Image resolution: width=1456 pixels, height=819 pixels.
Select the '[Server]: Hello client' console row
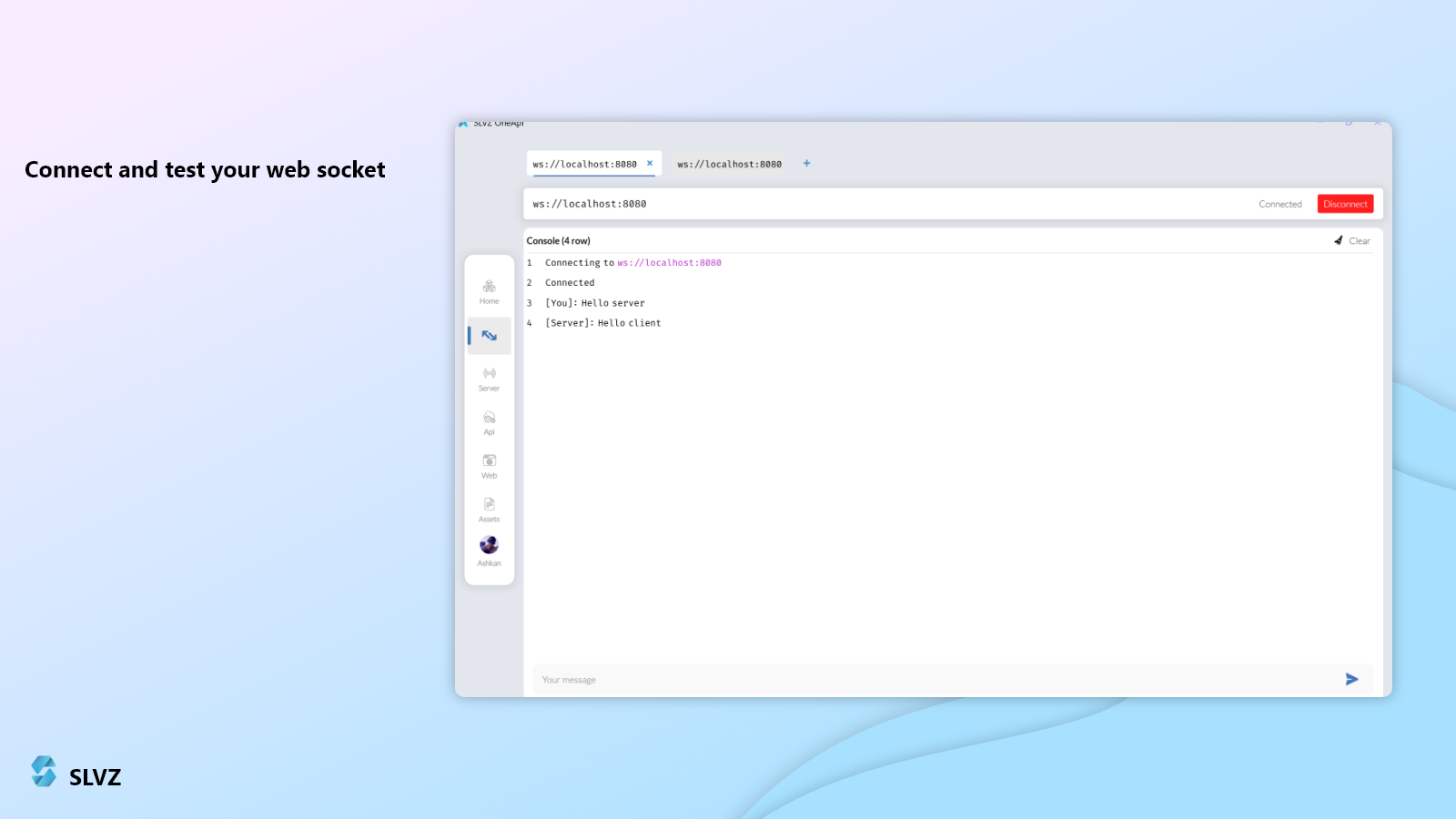(x=602, y=323)
